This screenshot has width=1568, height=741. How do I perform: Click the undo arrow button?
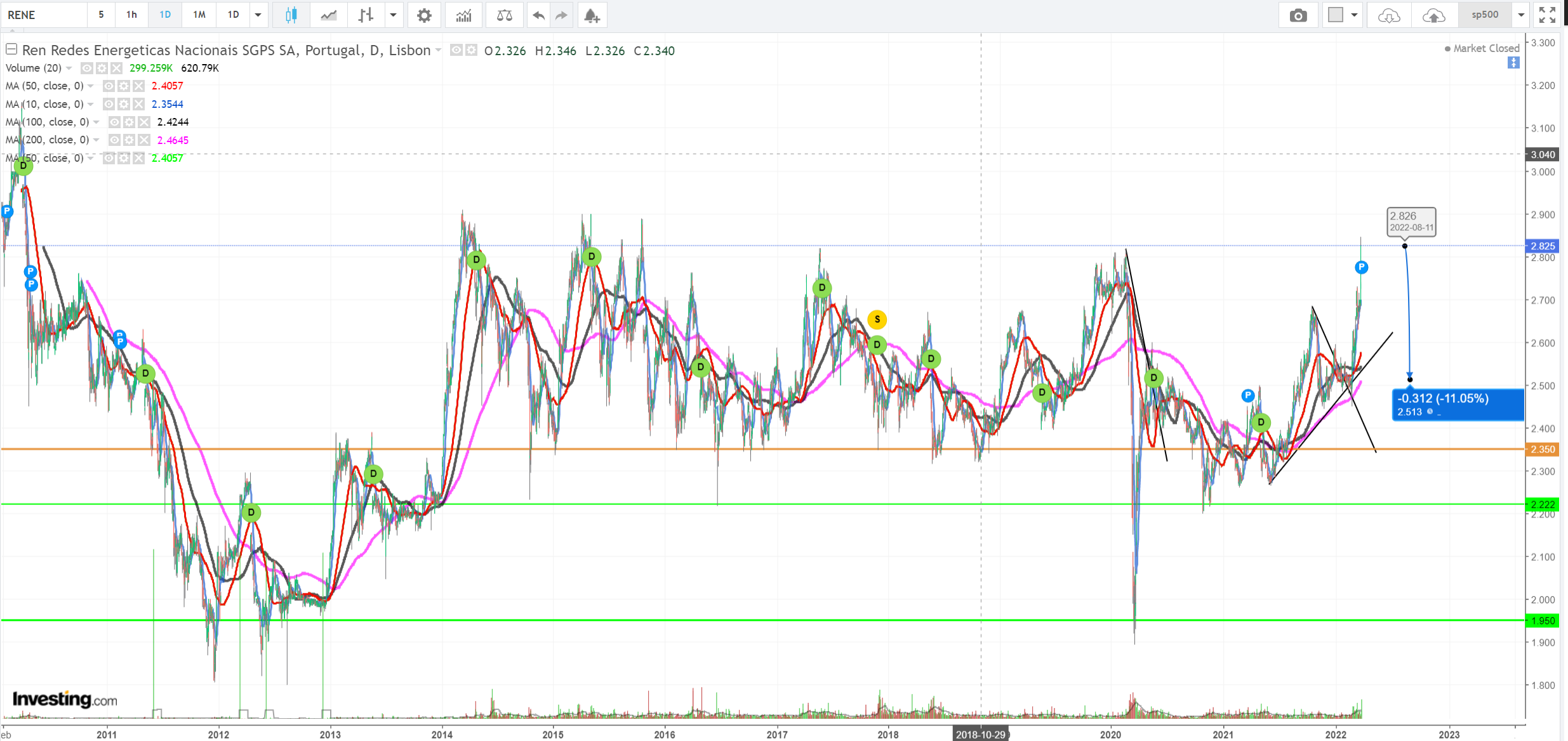tap(538, 15)
